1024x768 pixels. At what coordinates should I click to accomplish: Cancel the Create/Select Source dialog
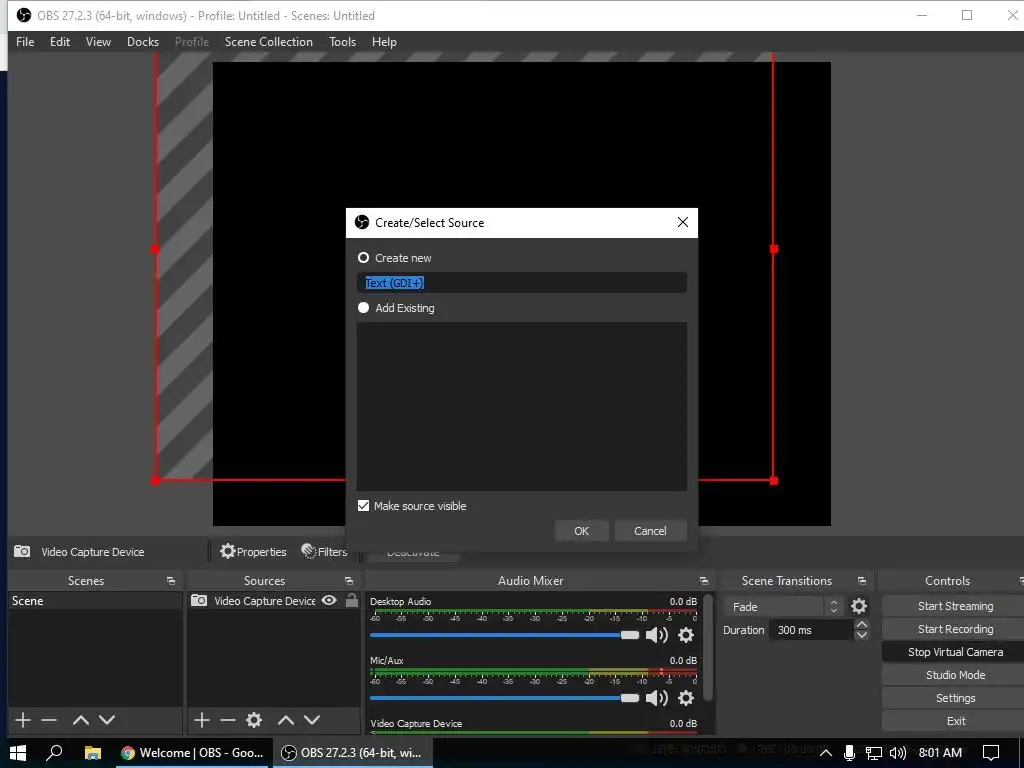click(x=650, y=531)
